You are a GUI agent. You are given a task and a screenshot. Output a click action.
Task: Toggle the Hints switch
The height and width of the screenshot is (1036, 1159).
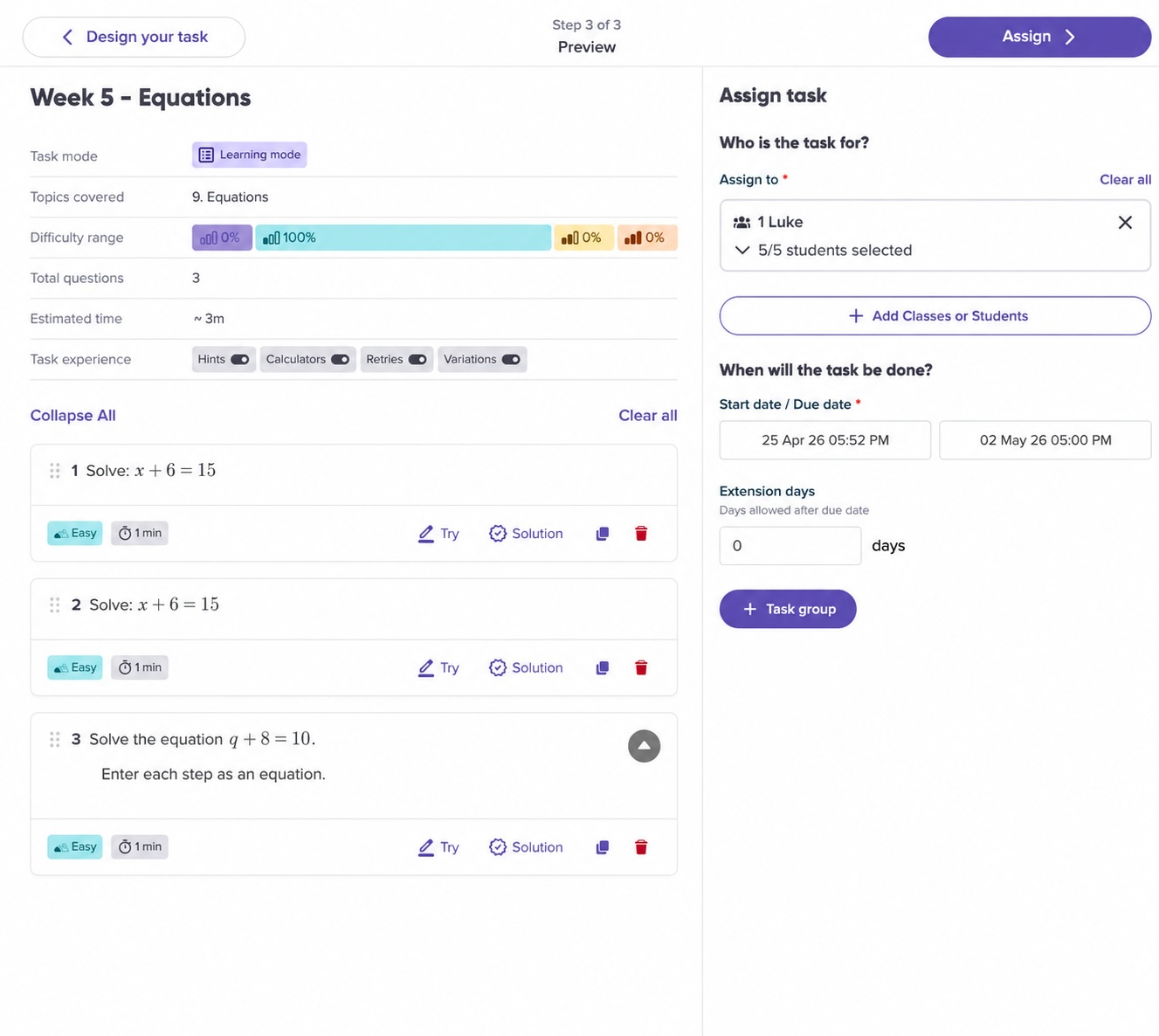pos(239,360)
